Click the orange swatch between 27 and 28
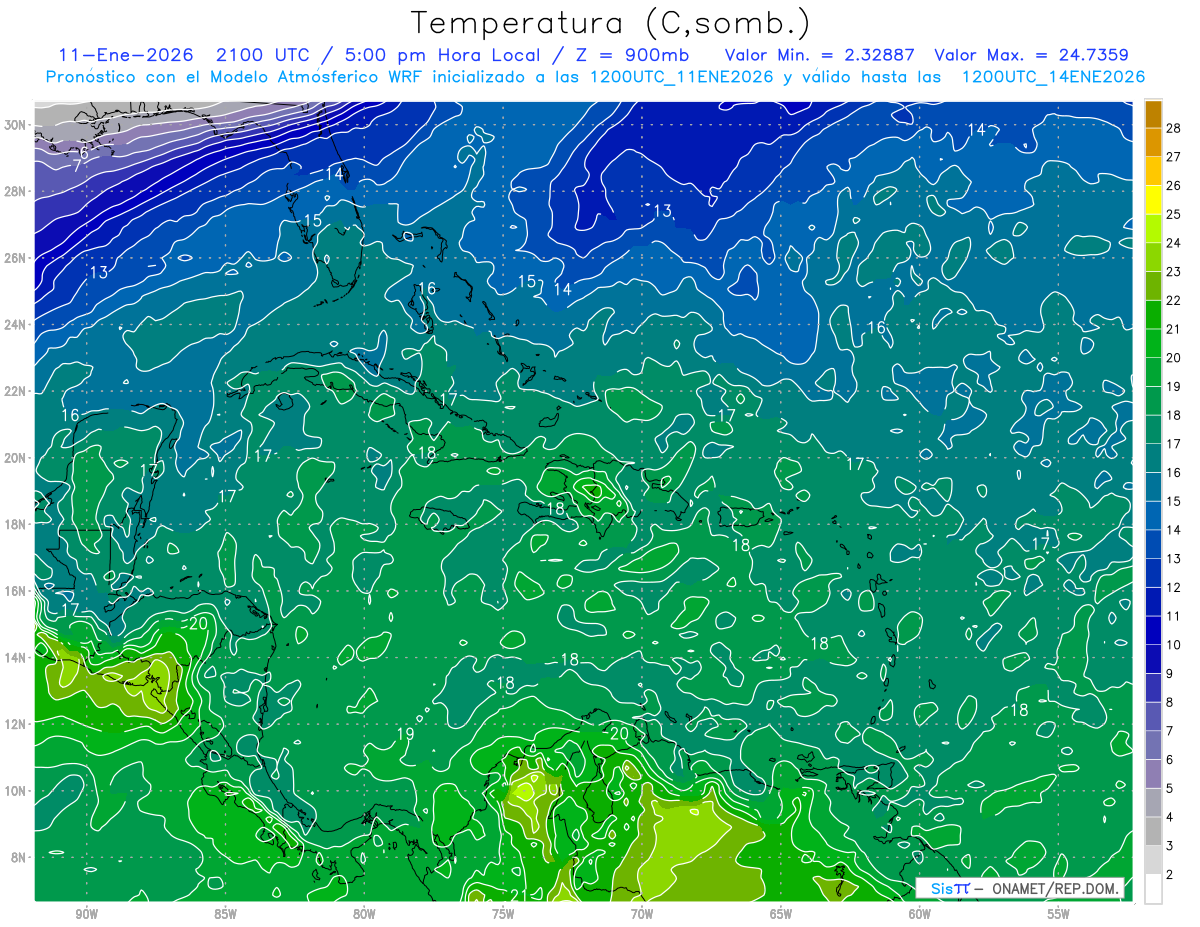Screen dimensions: 1200x927 [1153, 143]
